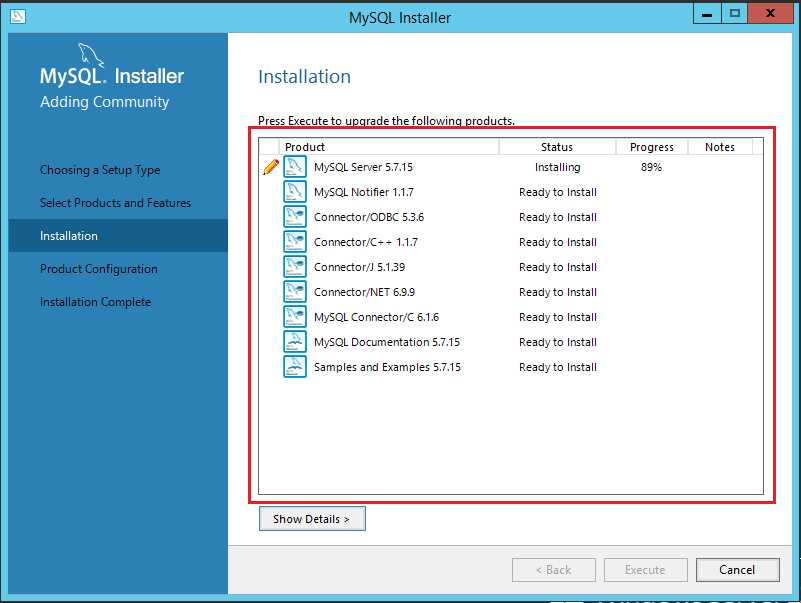
Task: Click the MySQL Connector/C 6.1.6 product icon
Action: coord(295,317)
